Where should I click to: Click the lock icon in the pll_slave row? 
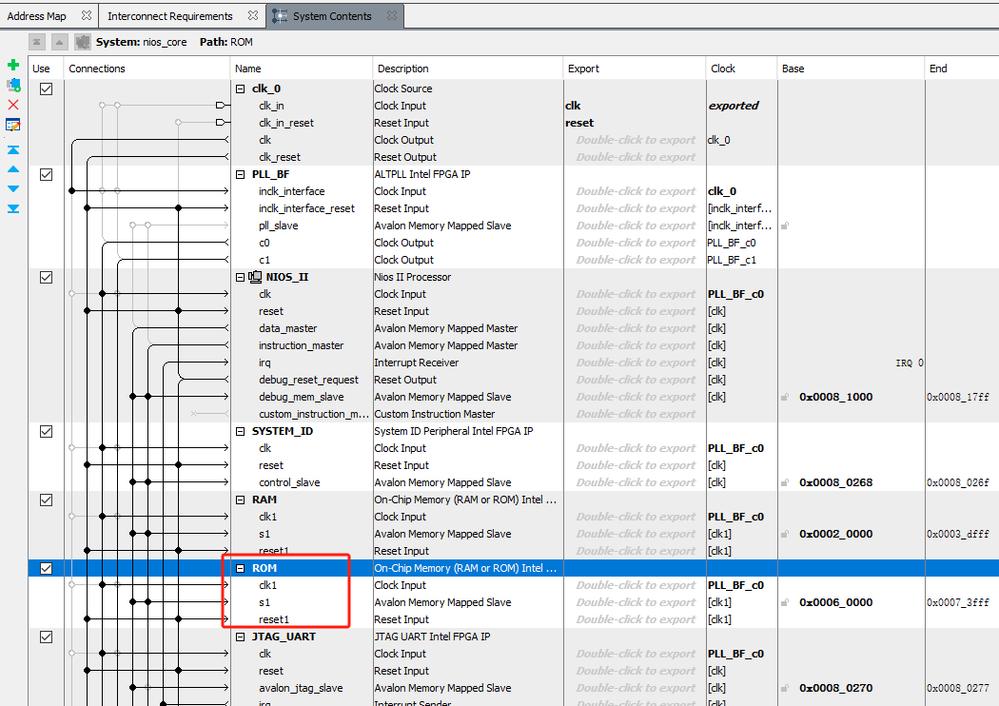(785, 226)
